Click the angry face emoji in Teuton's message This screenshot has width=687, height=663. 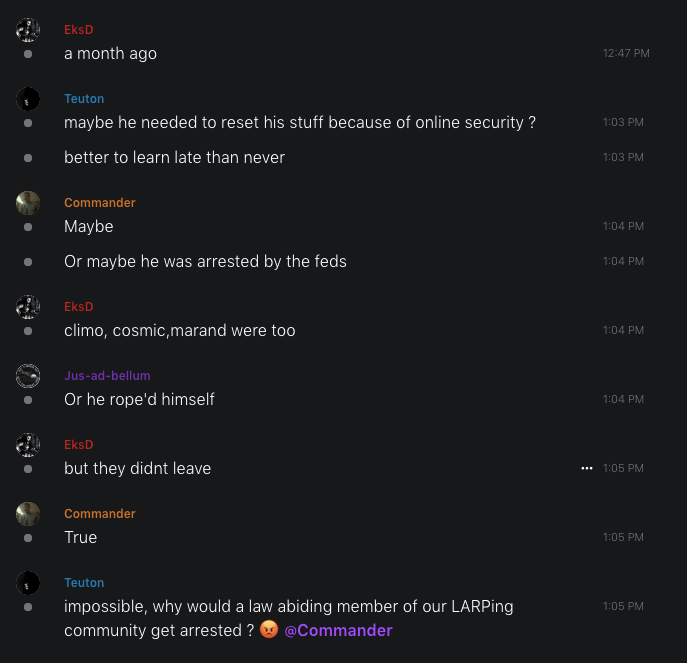point(269,630)
